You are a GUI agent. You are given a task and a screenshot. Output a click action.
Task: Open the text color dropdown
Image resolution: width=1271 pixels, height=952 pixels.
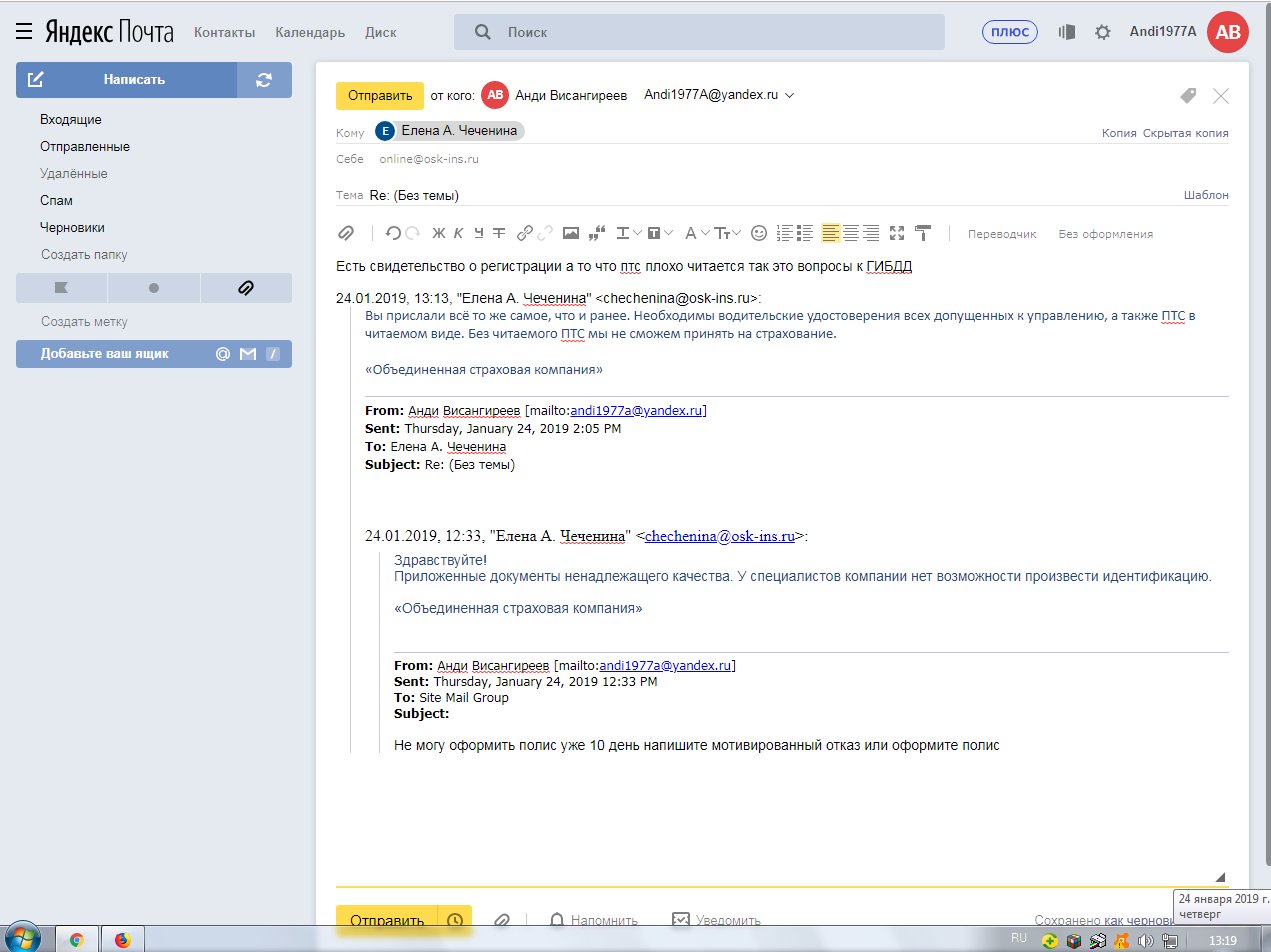coord(629,233)
